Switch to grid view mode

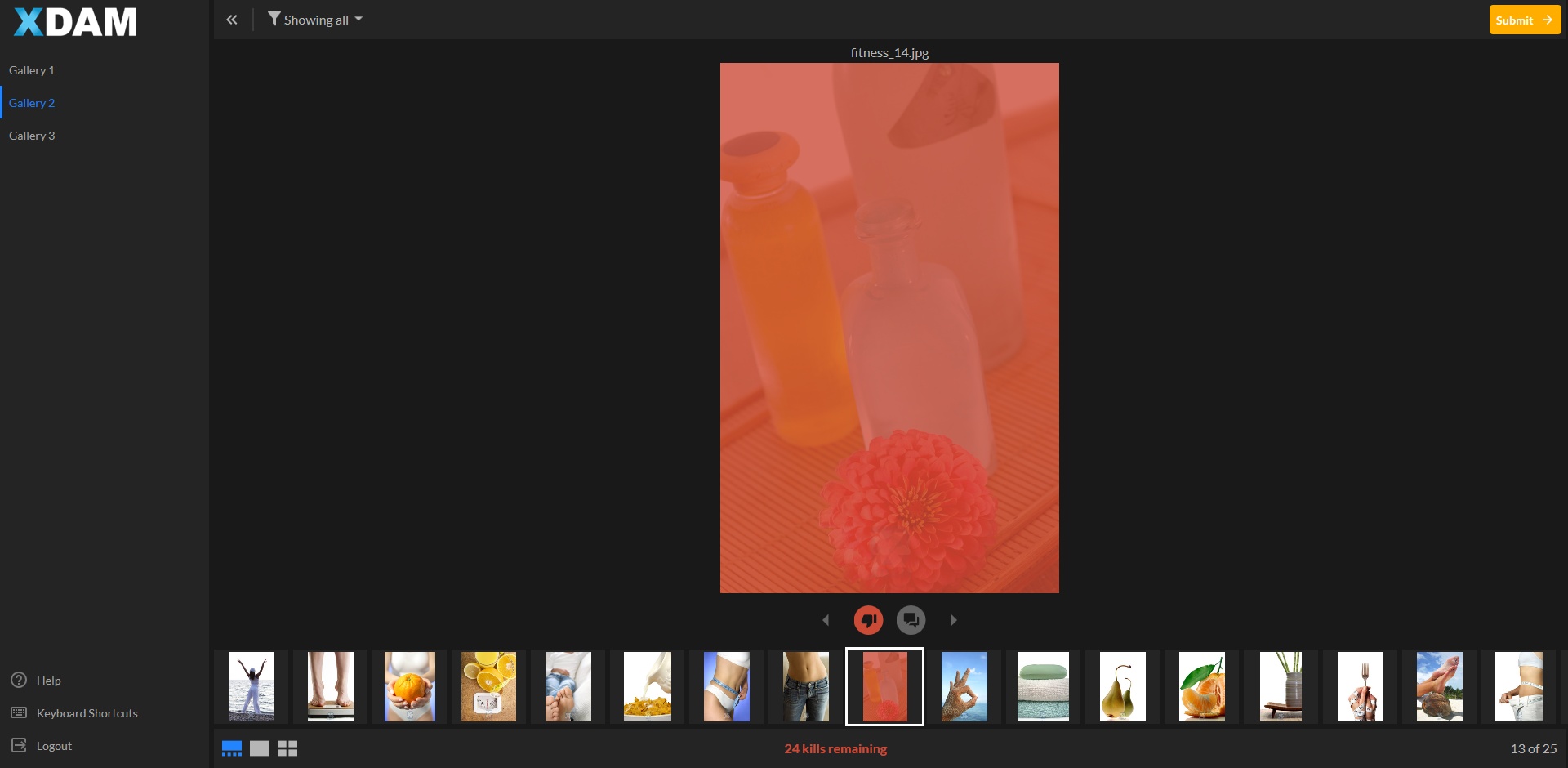pyautogui.click(x=287, y=748)
